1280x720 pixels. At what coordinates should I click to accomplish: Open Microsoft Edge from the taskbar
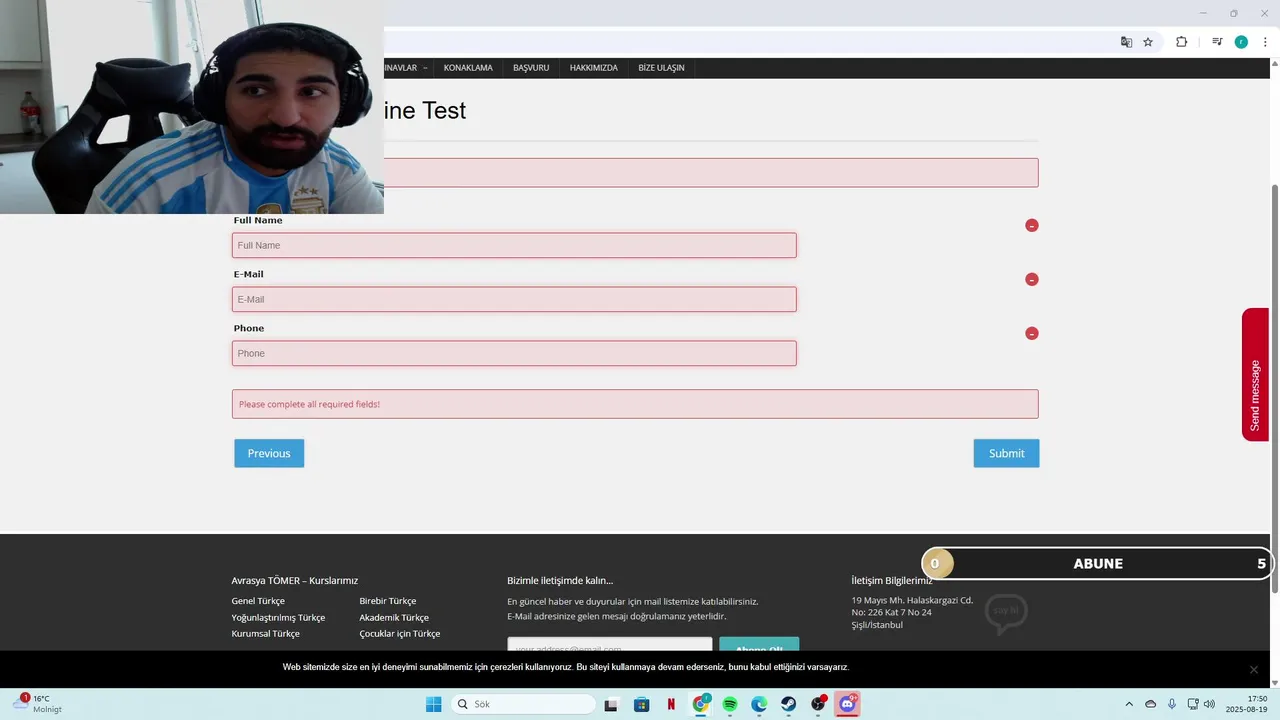(759, 704)
